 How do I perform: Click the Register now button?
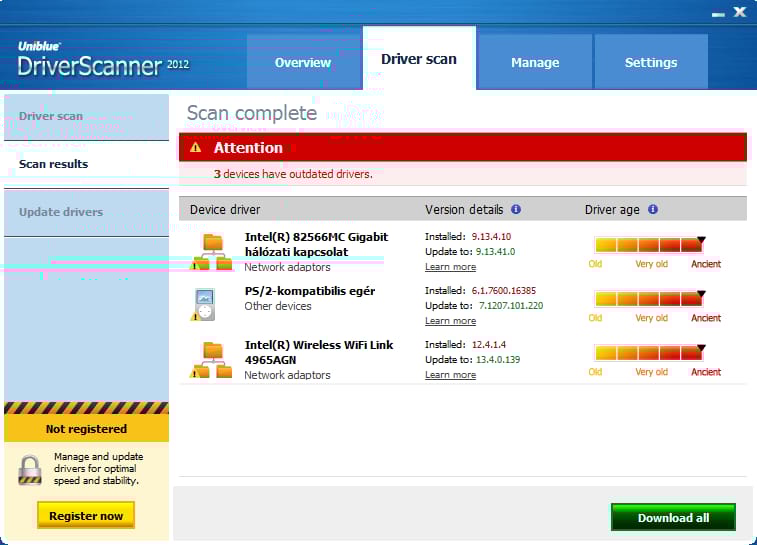[x=86, y=516]
